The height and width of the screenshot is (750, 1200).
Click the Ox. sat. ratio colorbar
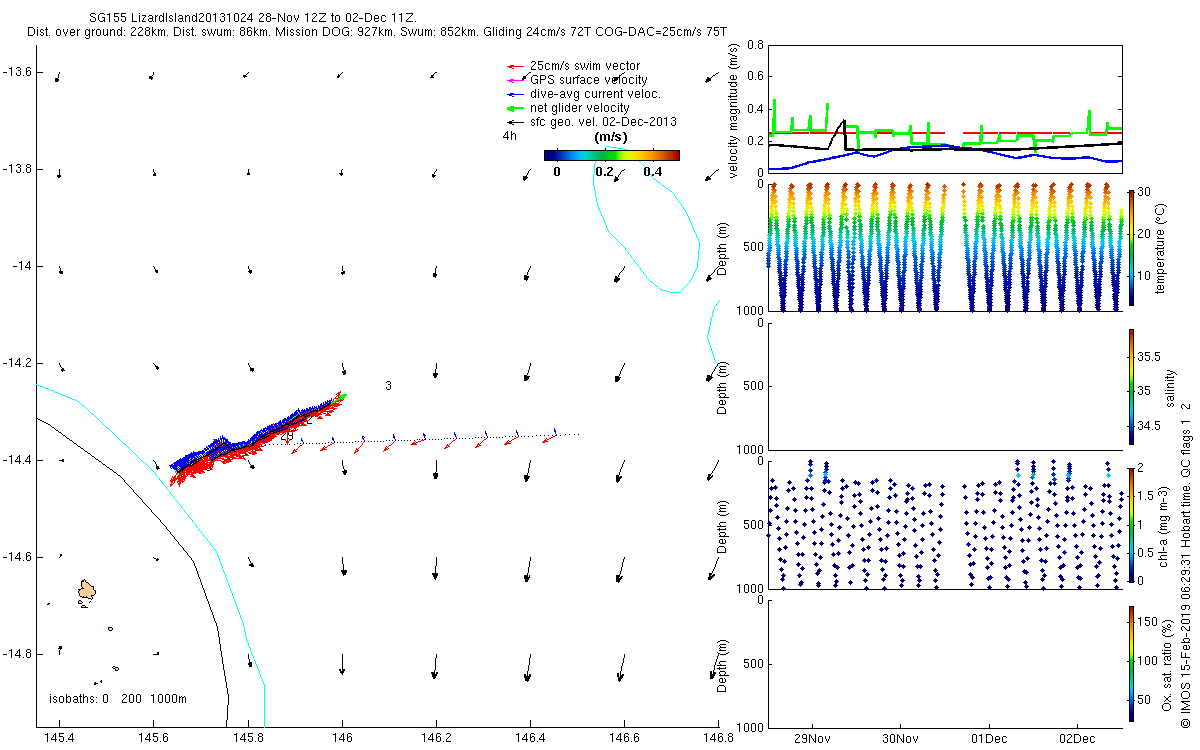[x=1130, y=664]
